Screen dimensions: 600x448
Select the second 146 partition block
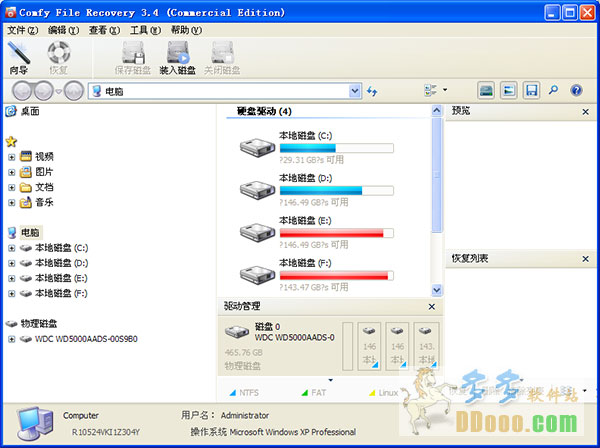[x=397, y=346]
